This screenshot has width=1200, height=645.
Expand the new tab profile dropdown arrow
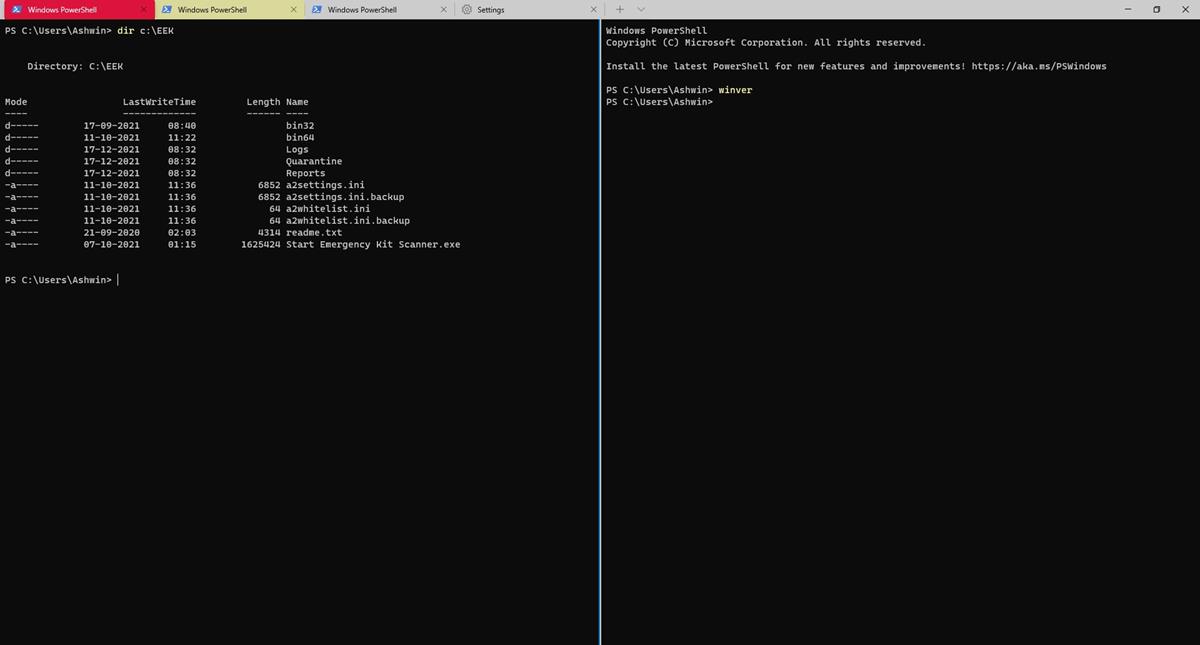click(x=641, y=9)
